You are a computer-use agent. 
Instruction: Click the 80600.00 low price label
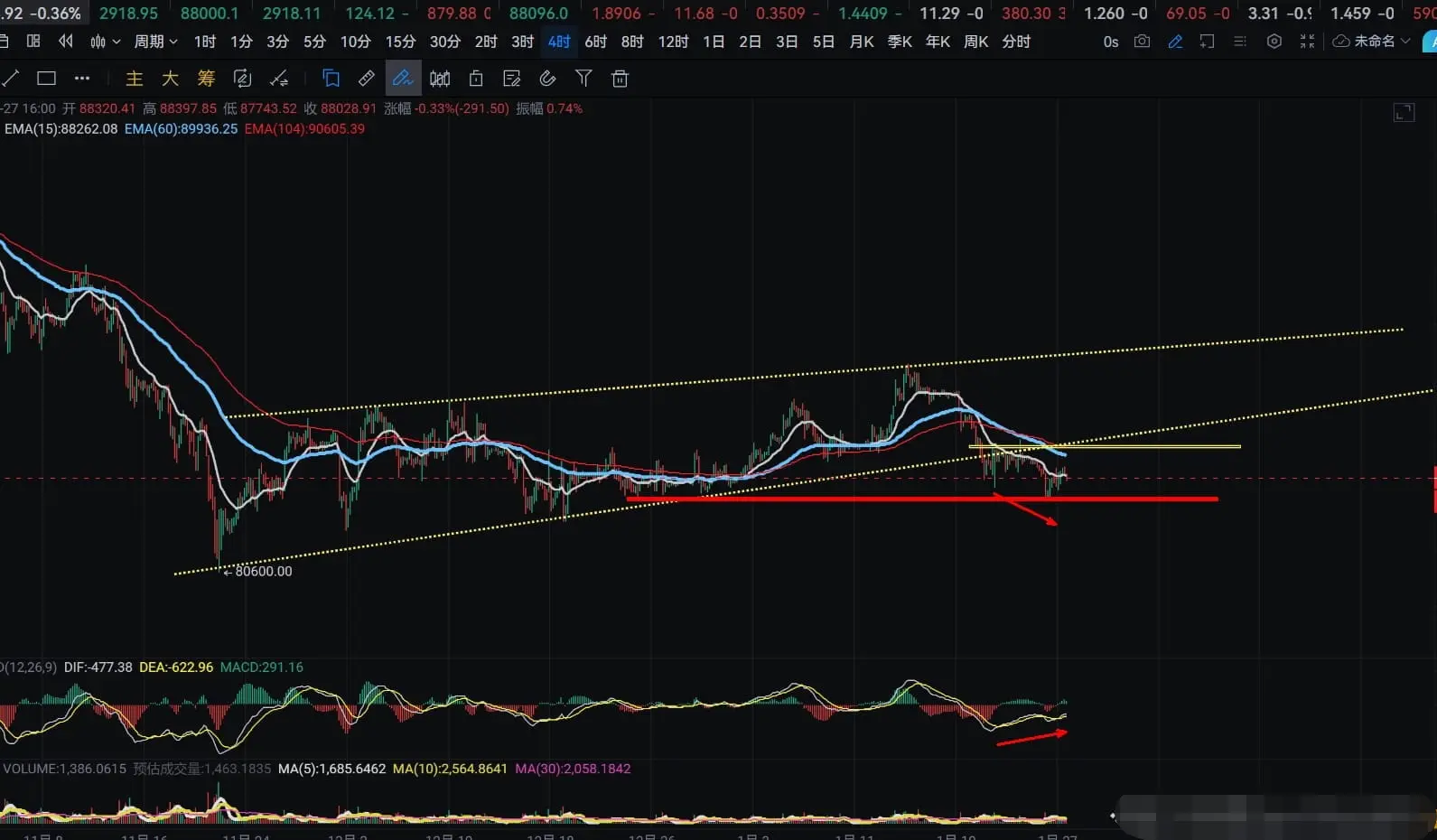pos(263,571)
